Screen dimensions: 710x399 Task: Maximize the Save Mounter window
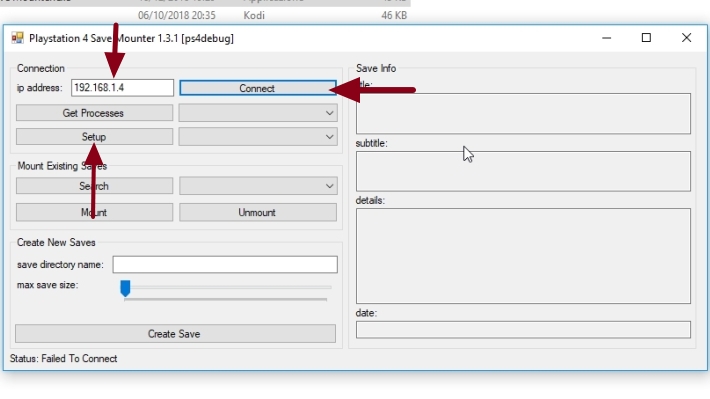tap(646, 38)
